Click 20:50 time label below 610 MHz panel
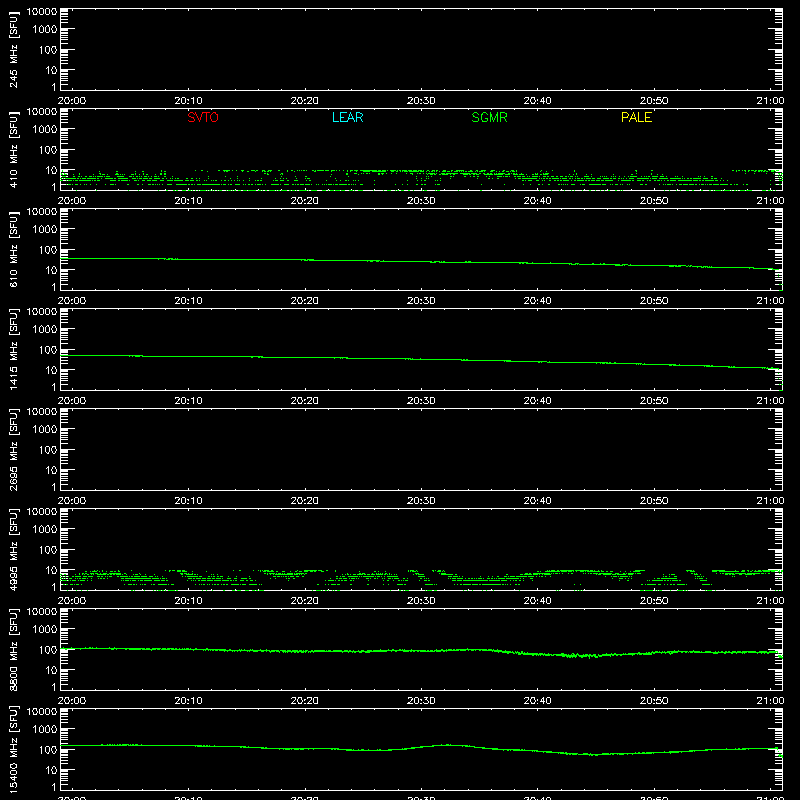The width and height of the screenshot is (800, 800). (x=654, y=301)
